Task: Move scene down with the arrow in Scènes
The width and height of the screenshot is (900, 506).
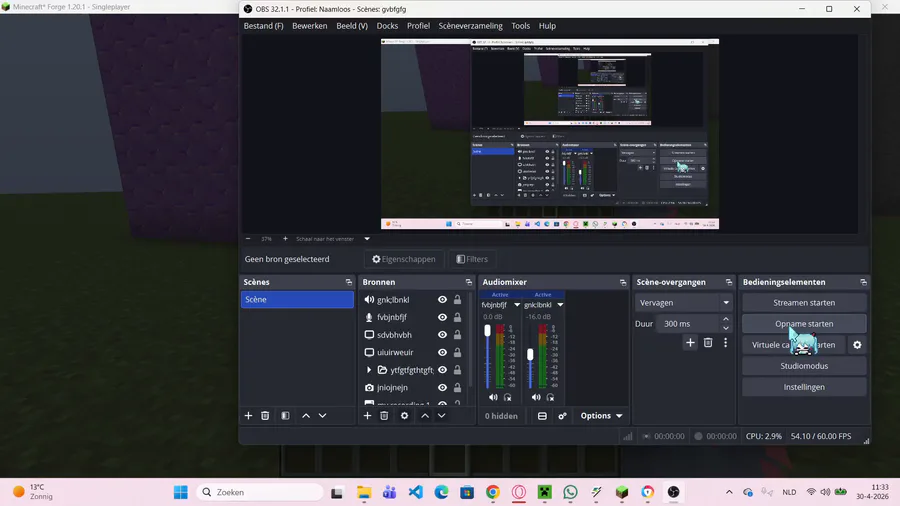Action: (x=323, y=415)
